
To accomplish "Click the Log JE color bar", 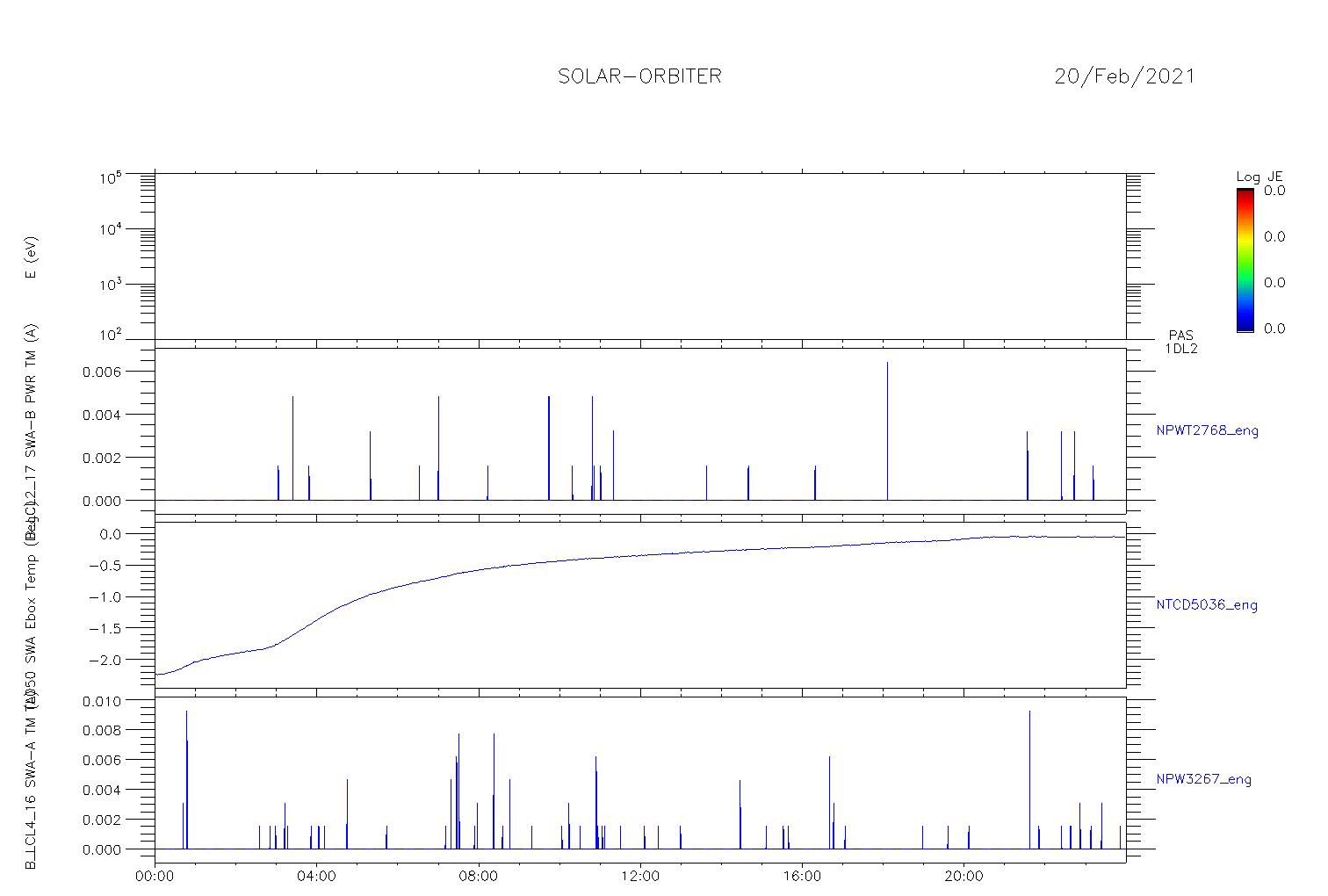I will (1245, 260).
